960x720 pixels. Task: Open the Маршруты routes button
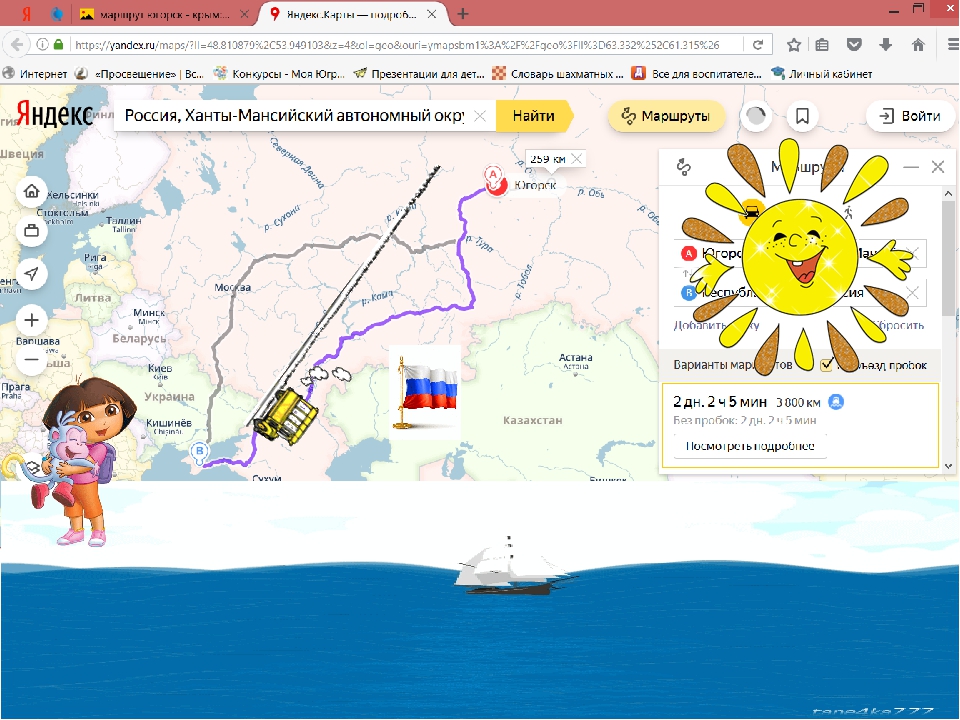coord(666,116)
